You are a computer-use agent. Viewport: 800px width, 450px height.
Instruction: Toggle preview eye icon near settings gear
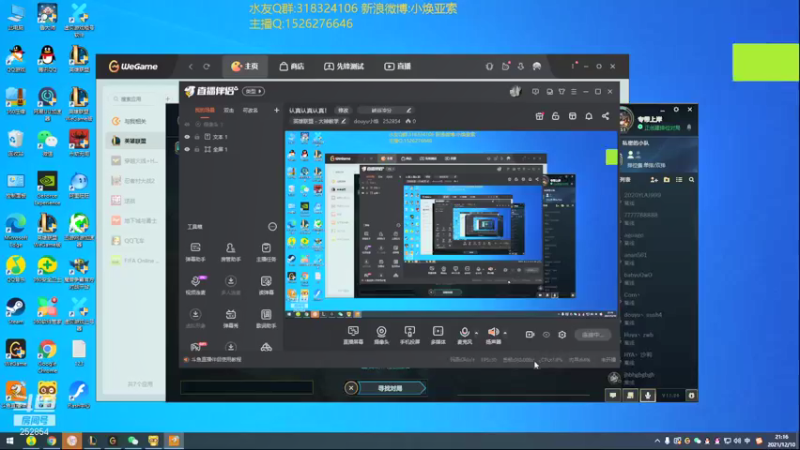546,335
